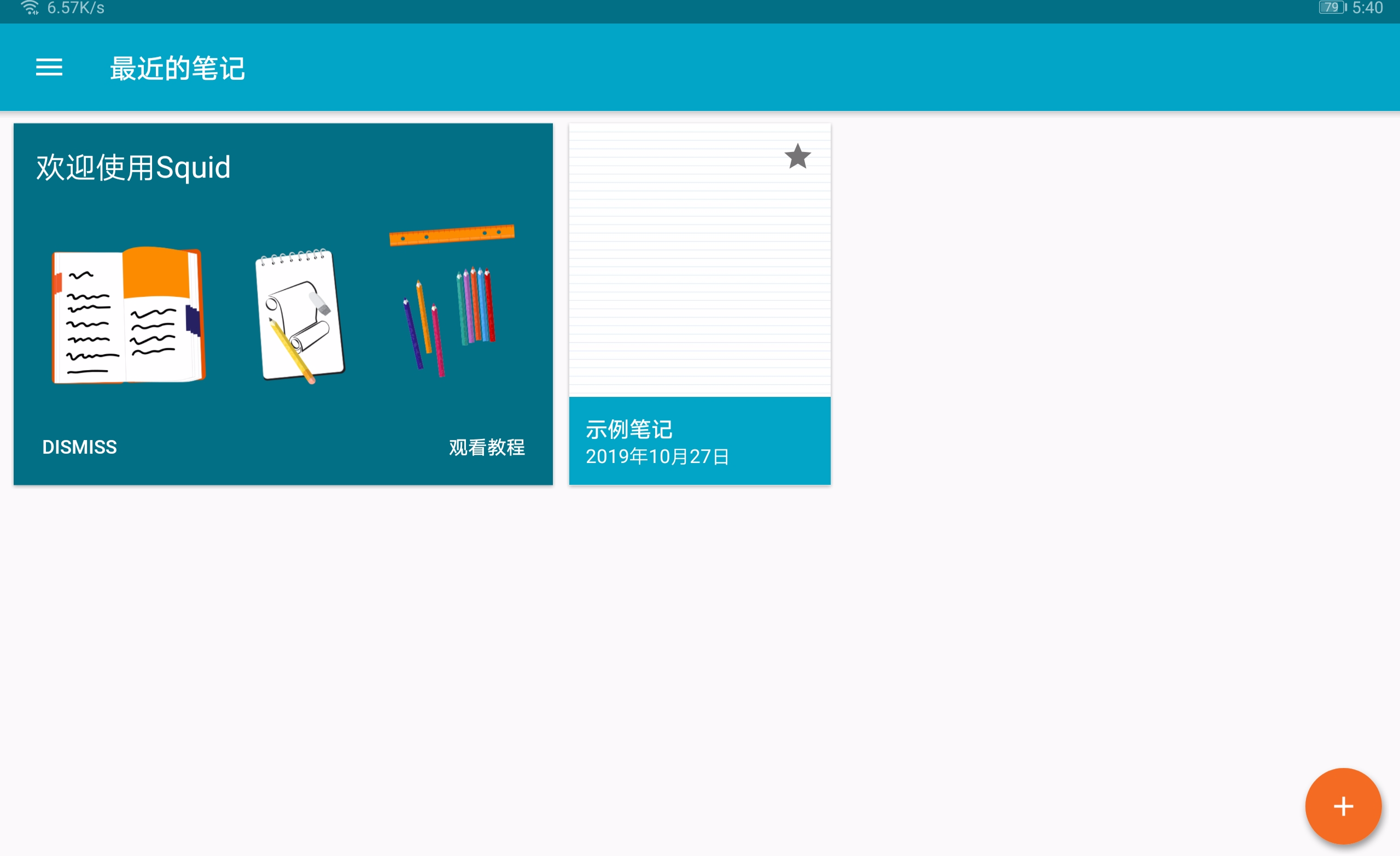Click the 欢迎使用Squid heading

coord(133,166)
